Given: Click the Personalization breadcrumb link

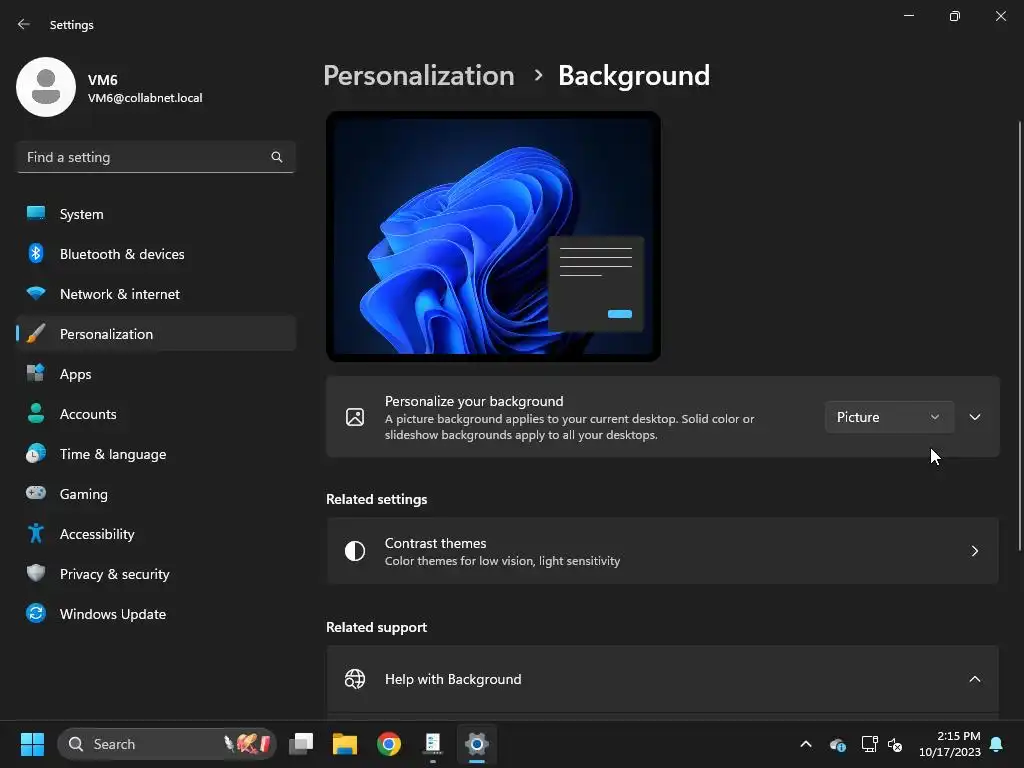Looking at the screenshot, I should click(419, 75).
